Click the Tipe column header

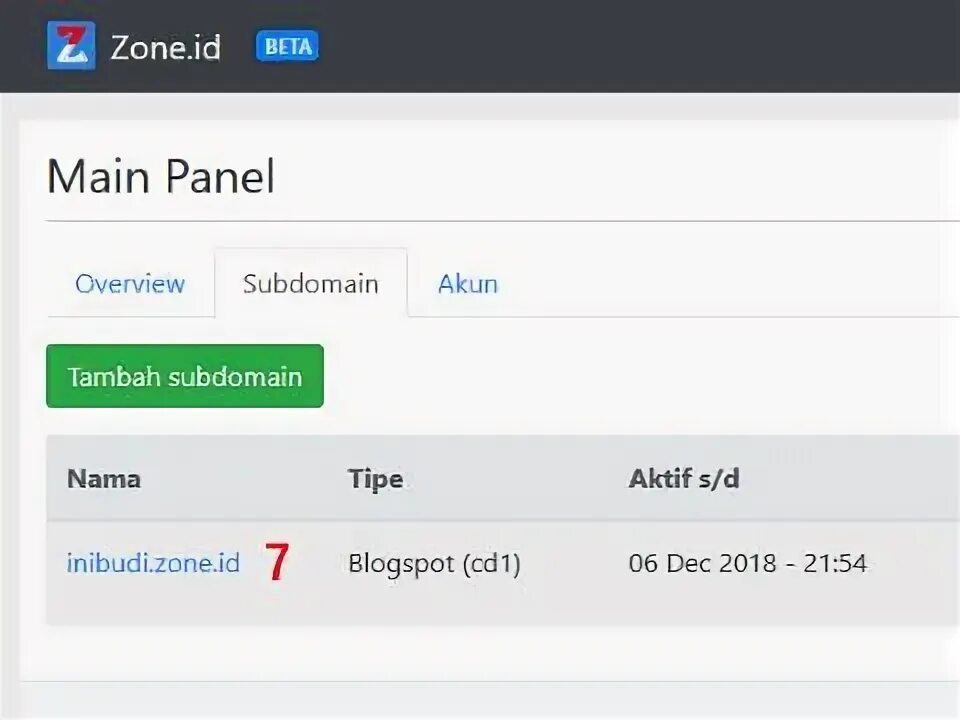click(375, 479)
